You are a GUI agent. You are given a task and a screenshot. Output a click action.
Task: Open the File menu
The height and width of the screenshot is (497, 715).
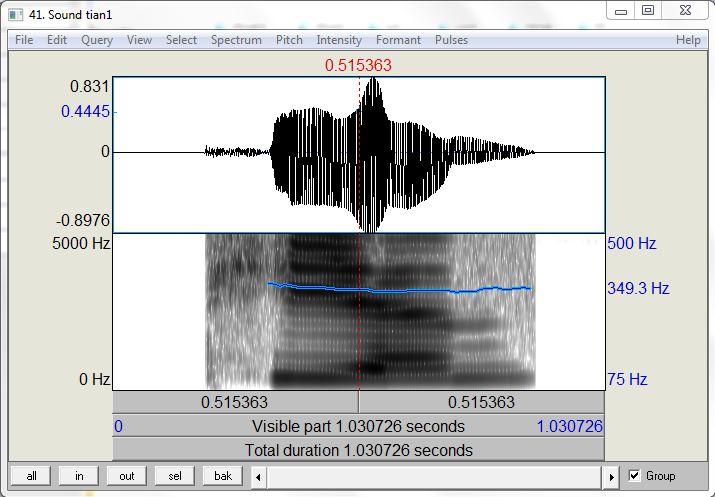click(x=24, y=40)
